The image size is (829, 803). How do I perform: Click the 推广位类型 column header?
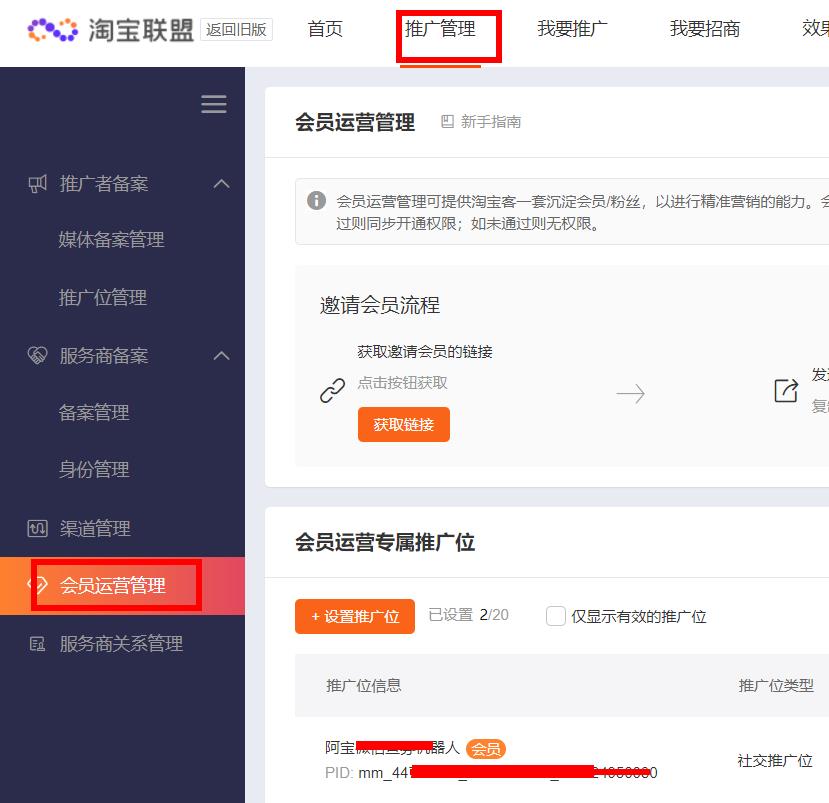coord(776,685)
